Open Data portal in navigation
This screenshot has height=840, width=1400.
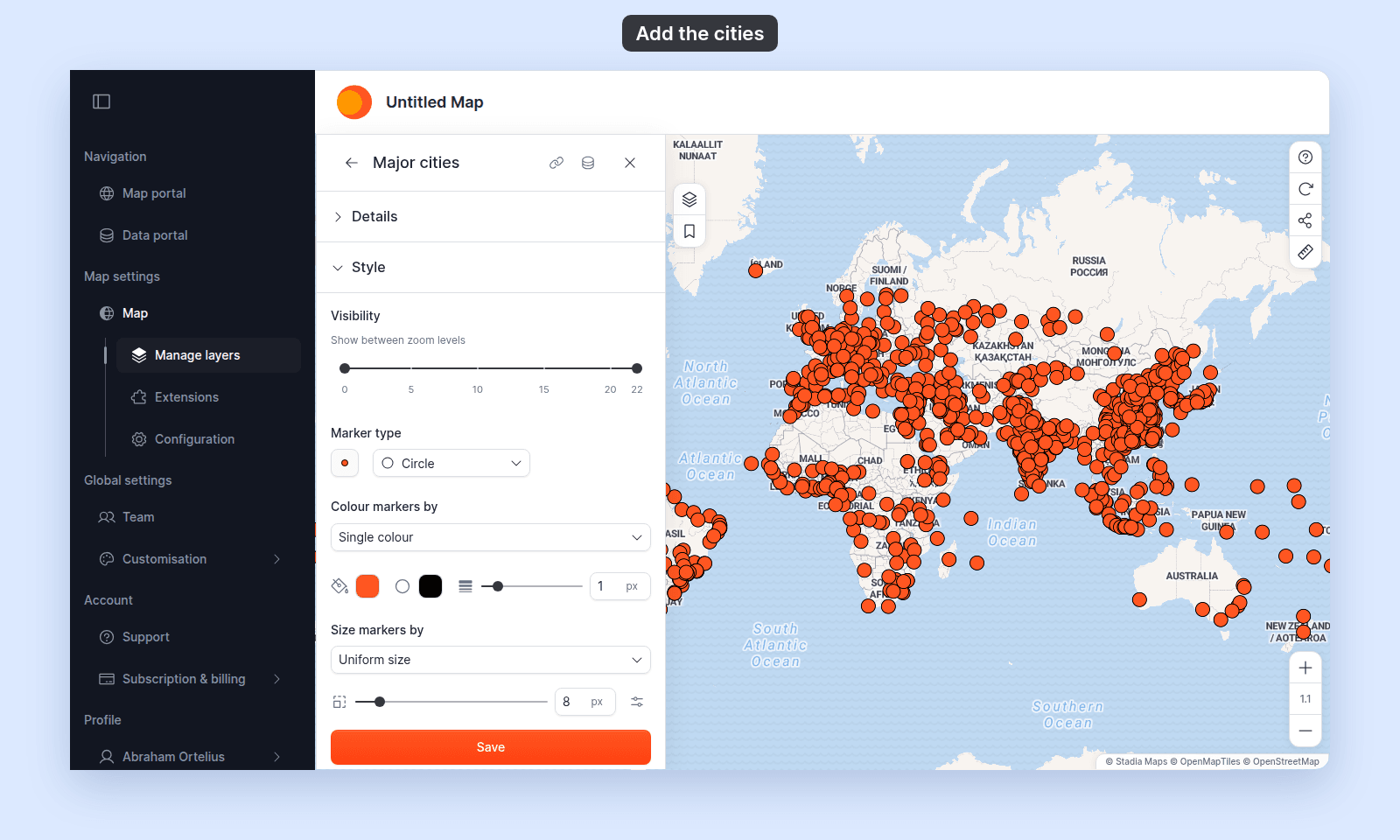(155, 235)
